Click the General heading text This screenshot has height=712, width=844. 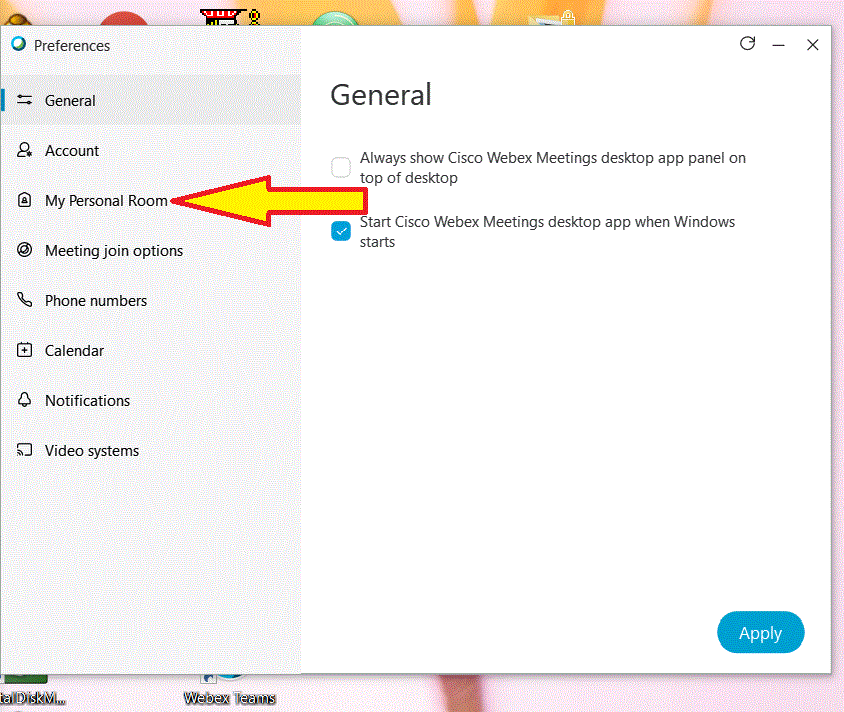tap(381, 95)
